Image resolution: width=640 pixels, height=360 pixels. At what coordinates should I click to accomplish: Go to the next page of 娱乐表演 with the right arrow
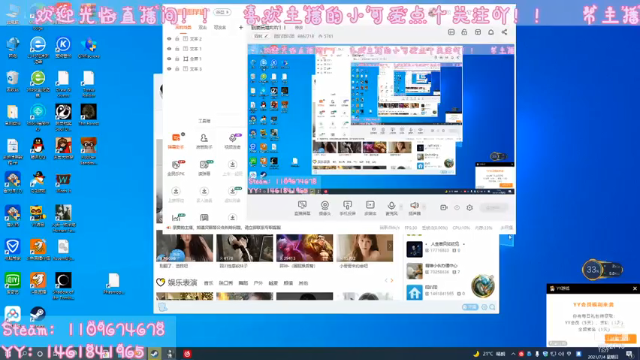[x=392, y=280]
